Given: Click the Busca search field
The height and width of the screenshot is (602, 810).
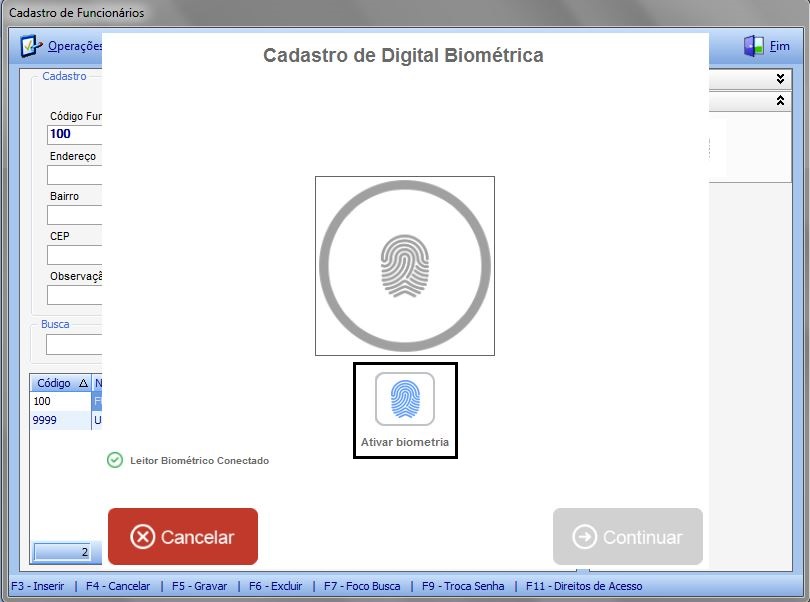Looking at the screenshot, I should (x=74, y=345).
